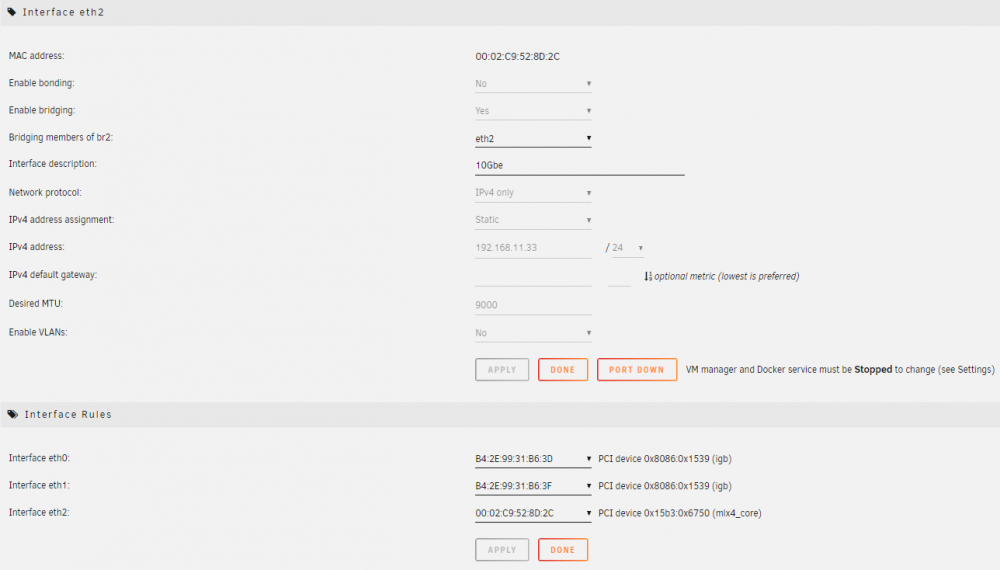Image resolution: width=1000 pixels, height=570 pixels.
Task: Open the Network protocol dropdown
Action: [533, 193]
